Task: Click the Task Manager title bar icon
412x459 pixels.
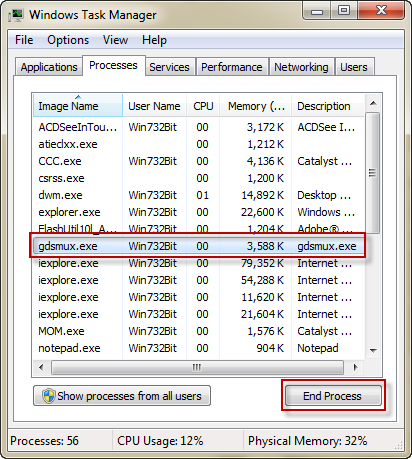Action: click(x=16, y=15)
